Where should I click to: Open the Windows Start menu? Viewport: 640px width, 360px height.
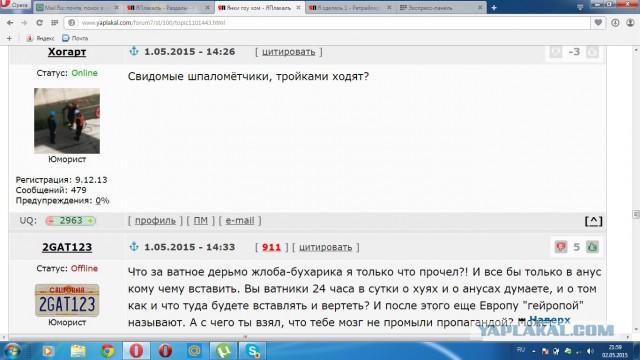pyautogui.click(x=11, y=351)
